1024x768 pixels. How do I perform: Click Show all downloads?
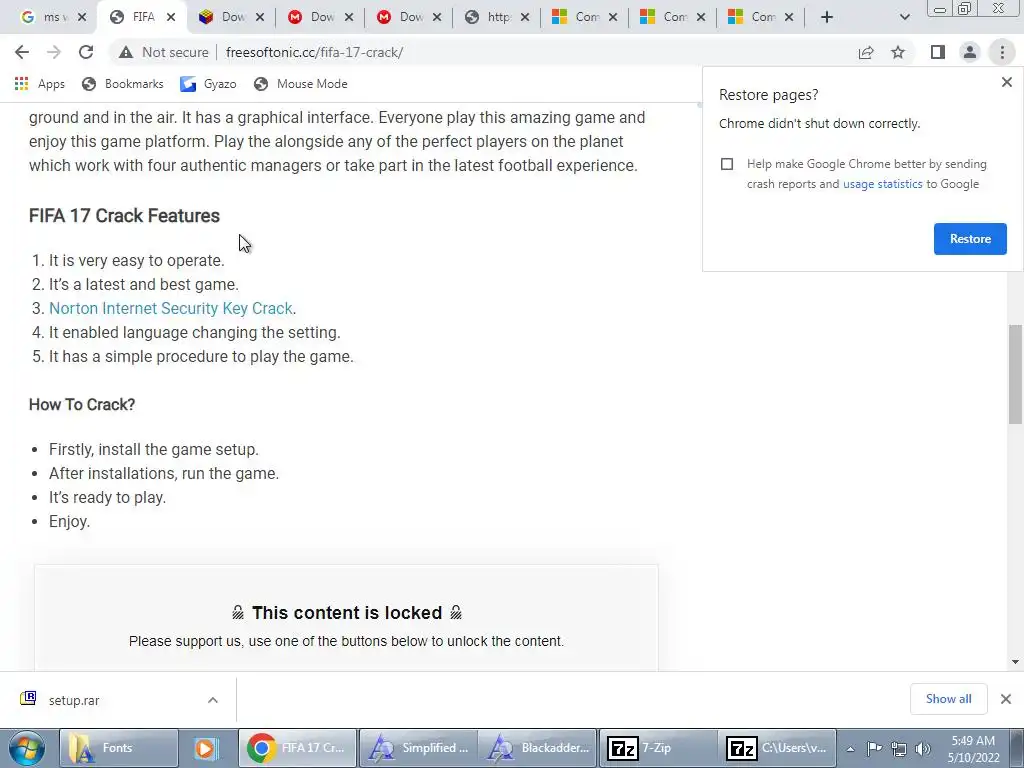point(948,699)
